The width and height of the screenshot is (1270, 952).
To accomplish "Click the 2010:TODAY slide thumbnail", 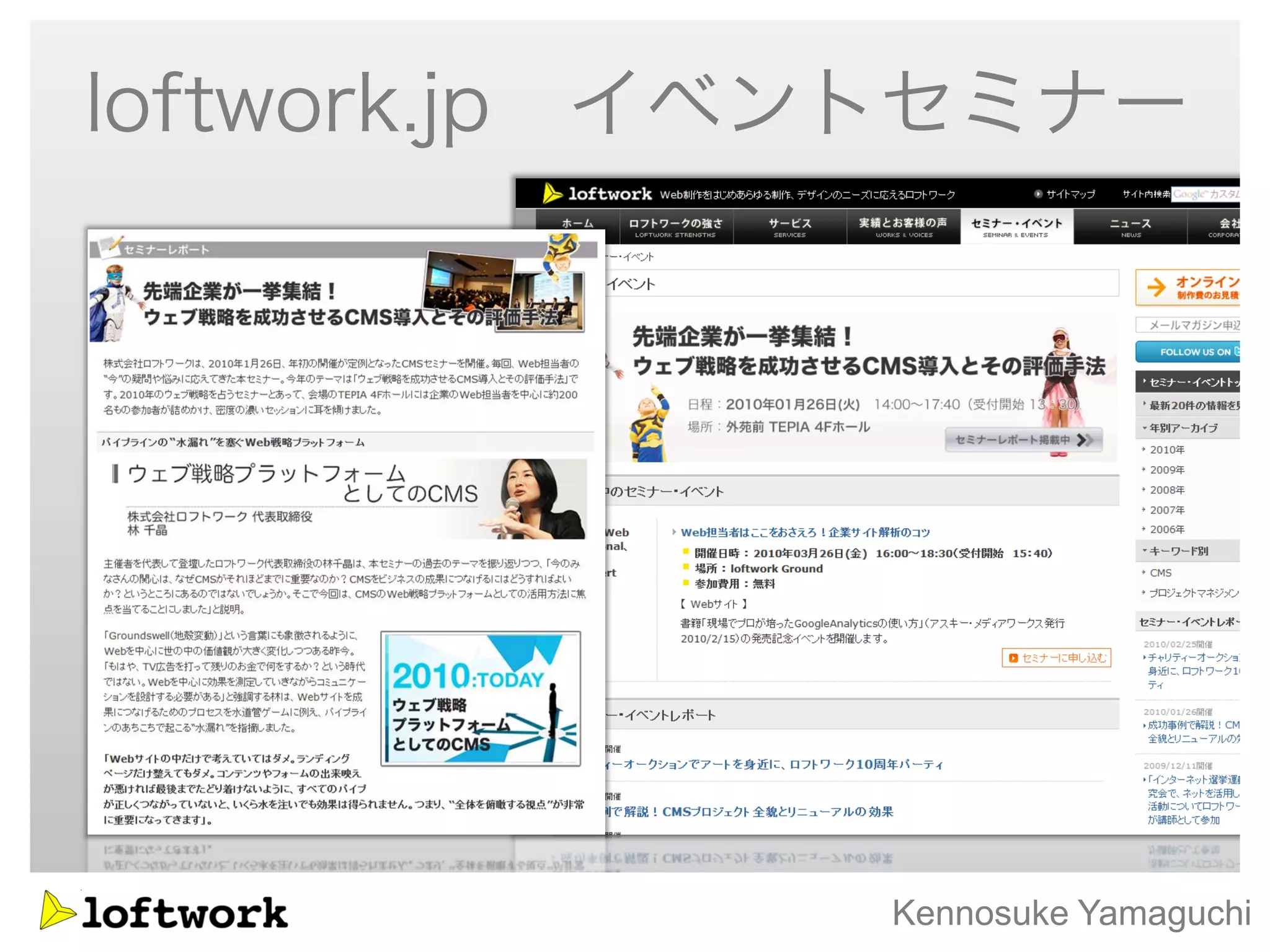I will point(481,699).
